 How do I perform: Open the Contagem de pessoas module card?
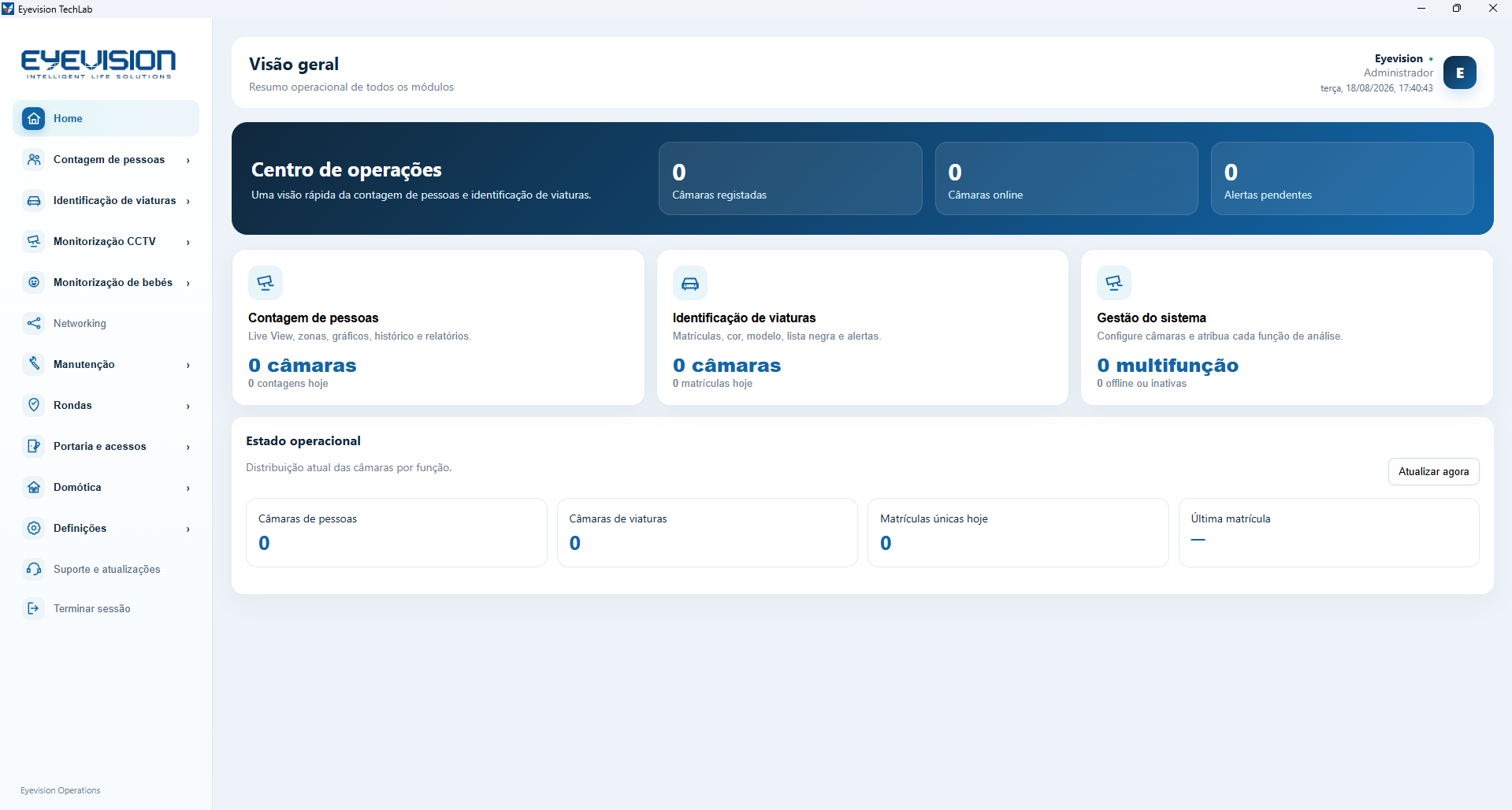tap(438, 328)
